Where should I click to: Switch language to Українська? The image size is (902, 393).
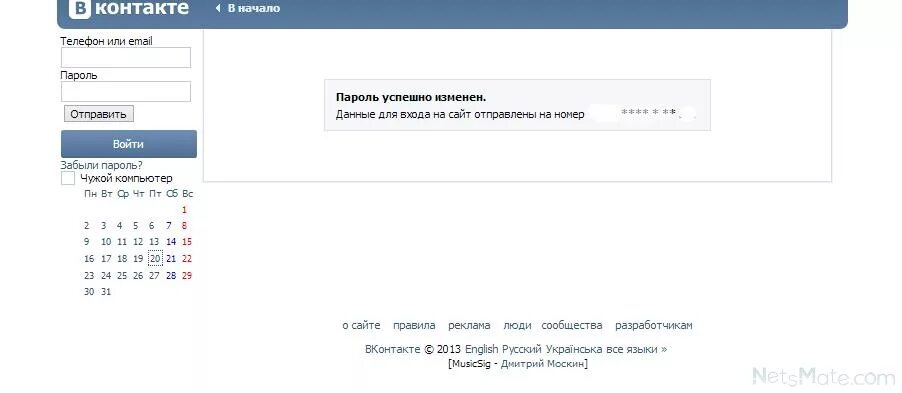coord(574,349)
